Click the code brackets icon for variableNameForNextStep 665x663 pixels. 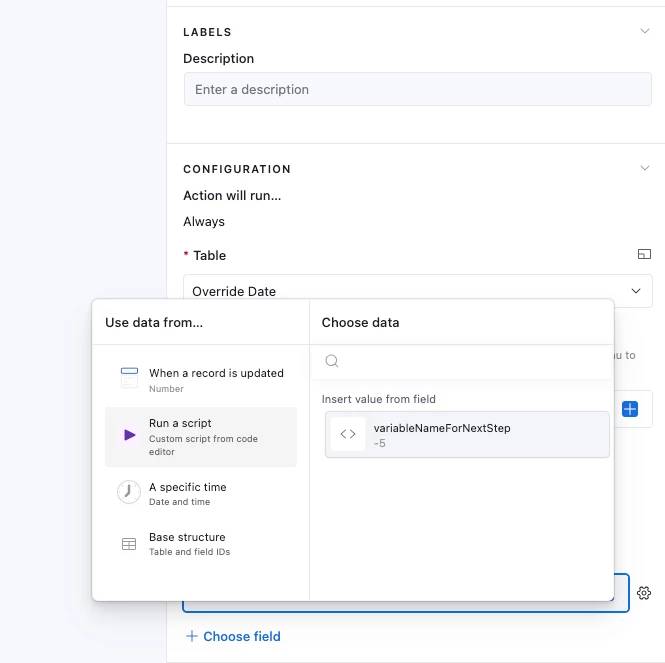click(x=348, y=434)
